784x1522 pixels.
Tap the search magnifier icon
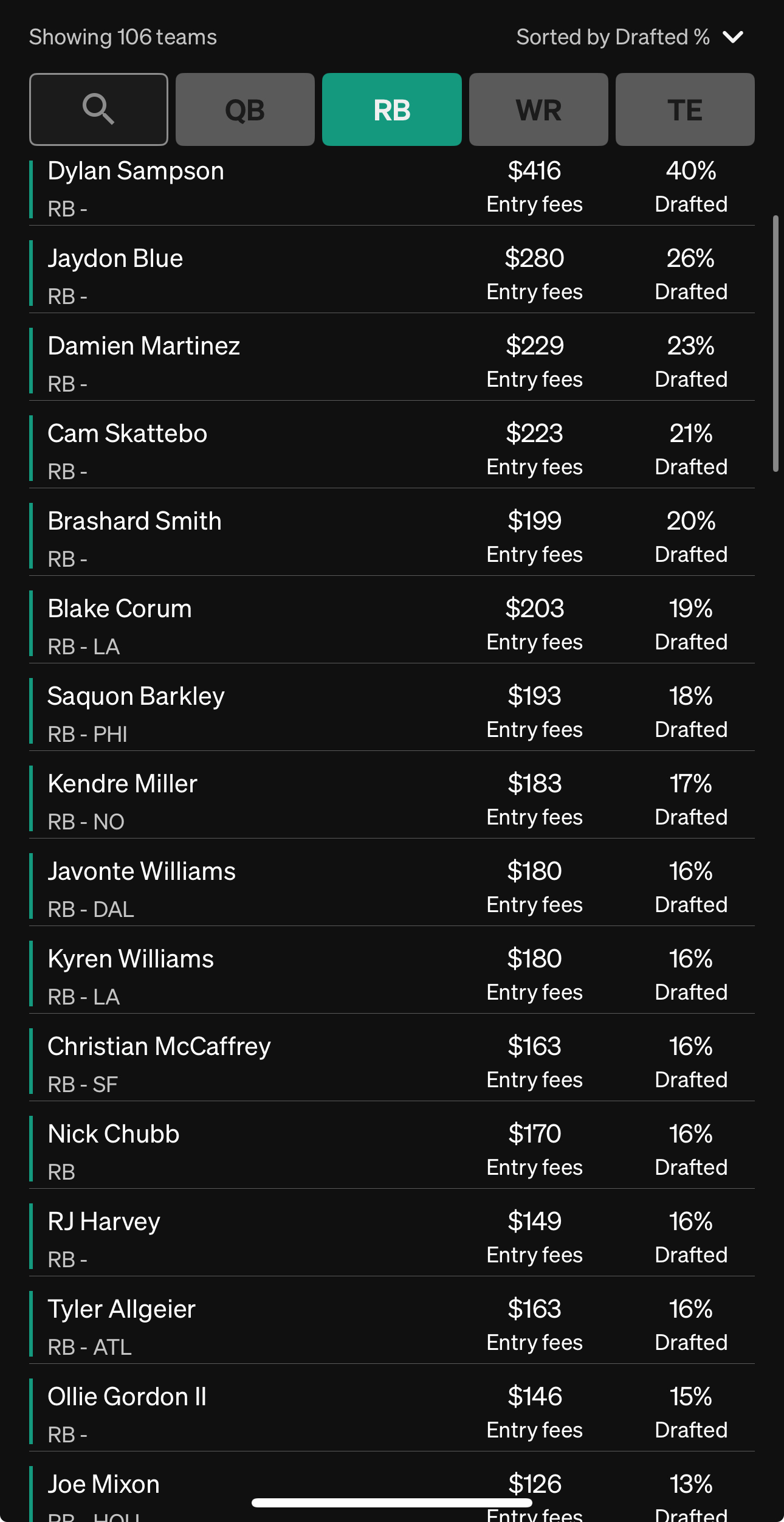[98, 109]
